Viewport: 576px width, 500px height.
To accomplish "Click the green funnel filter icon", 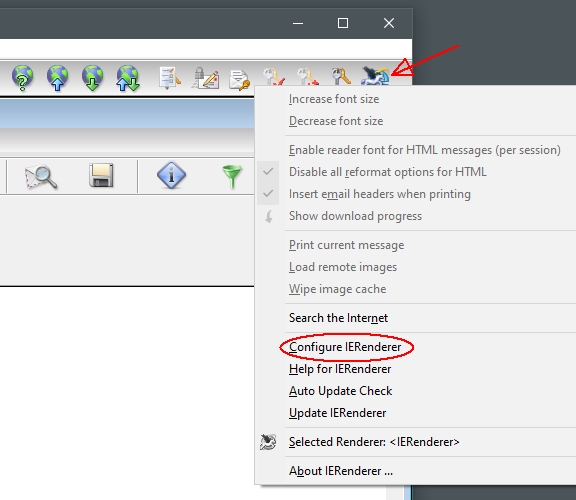I will 232,176.
